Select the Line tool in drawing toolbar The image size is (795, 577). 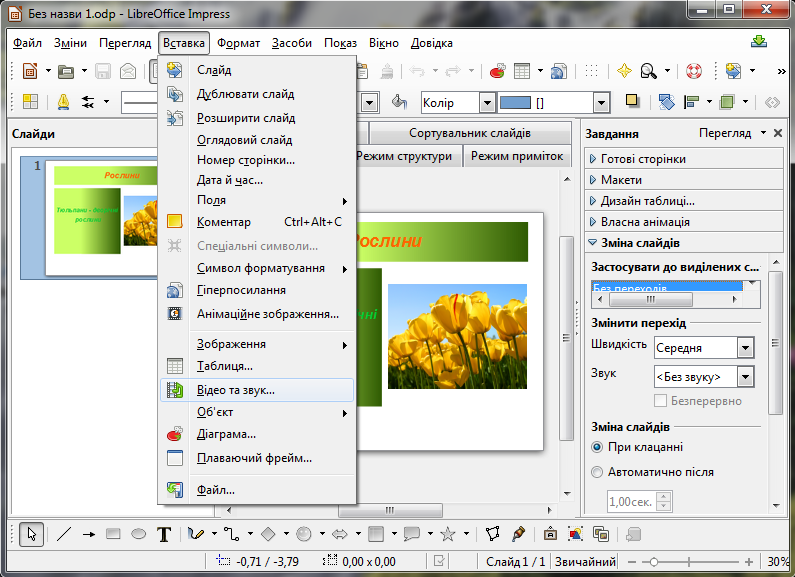[x=64, y=534]
